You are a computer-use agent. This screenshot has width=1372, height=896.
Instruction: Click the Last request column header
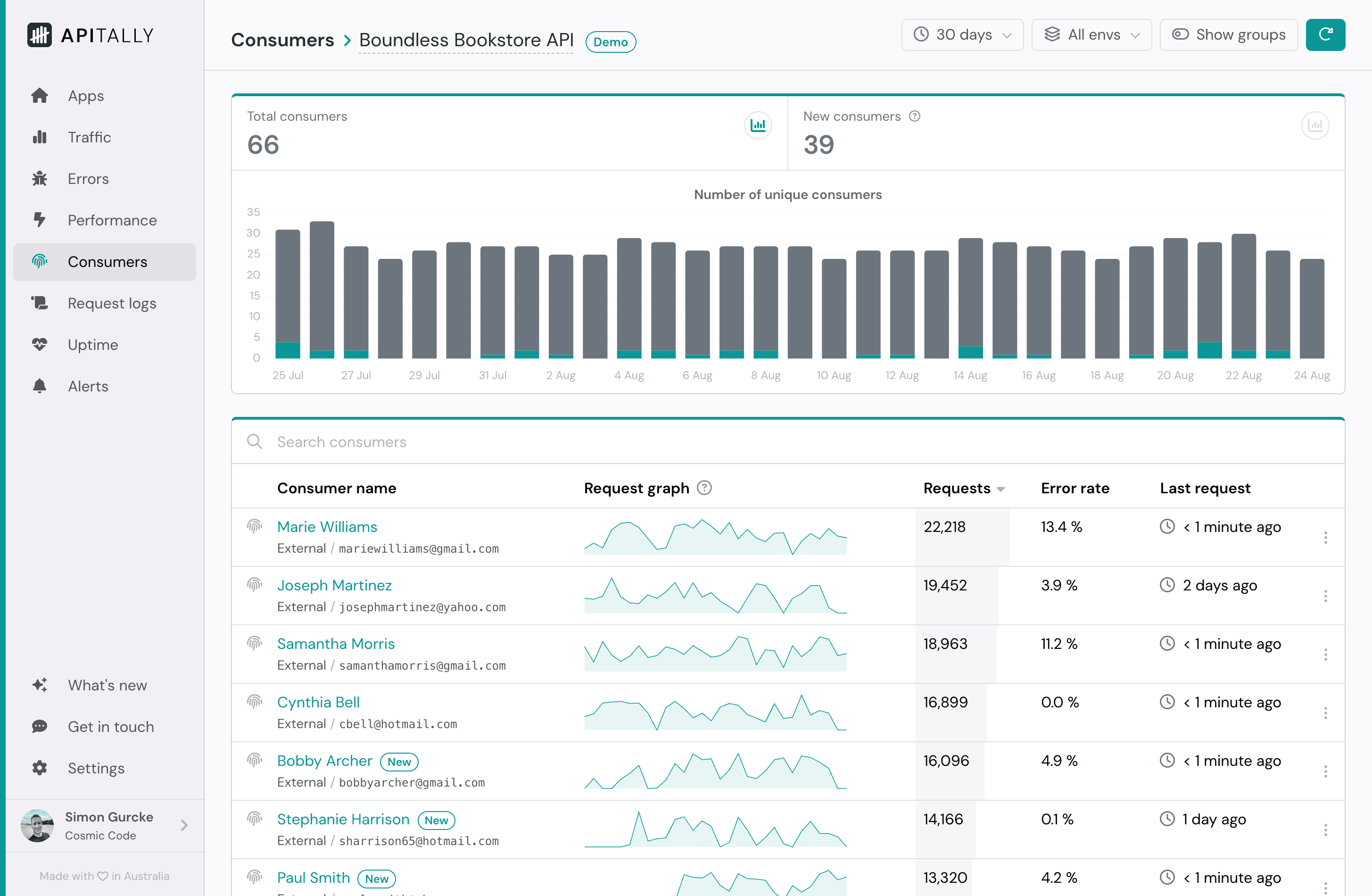pos(1206,489)
